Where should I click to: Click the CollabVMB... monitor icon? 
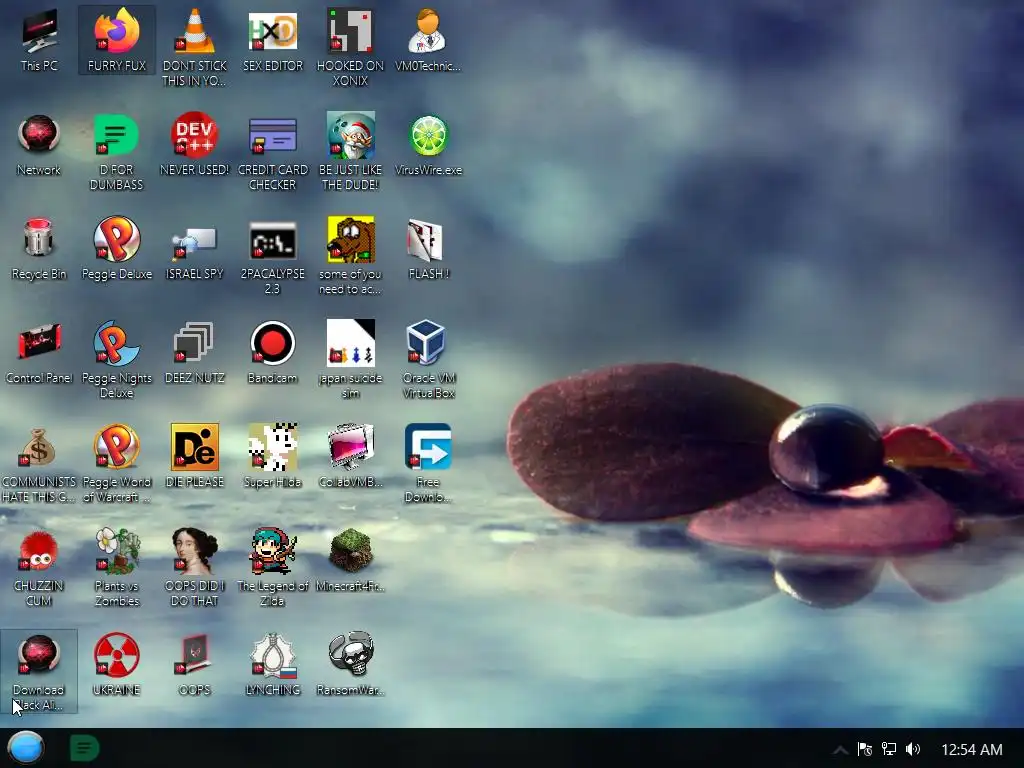click(350, 447)
